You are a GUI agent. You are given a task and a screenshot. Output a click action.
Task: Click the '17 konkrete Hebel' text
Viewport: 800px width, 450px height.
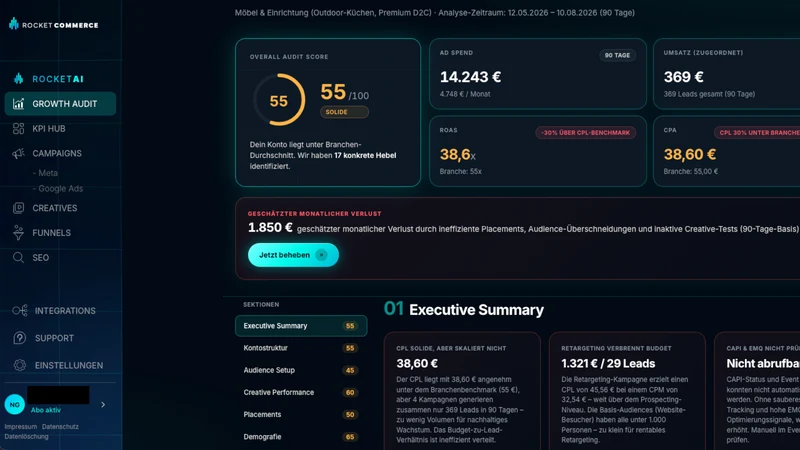[365, 156]
